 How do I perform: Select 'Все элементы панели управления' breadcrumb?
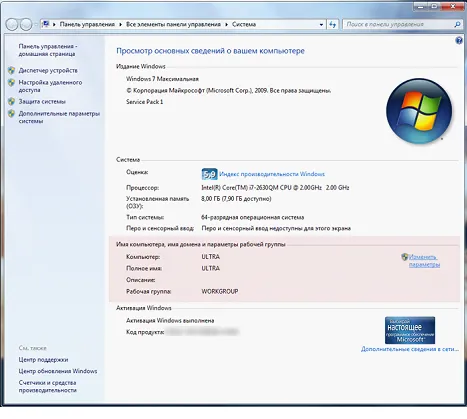[x=173, y=24]
